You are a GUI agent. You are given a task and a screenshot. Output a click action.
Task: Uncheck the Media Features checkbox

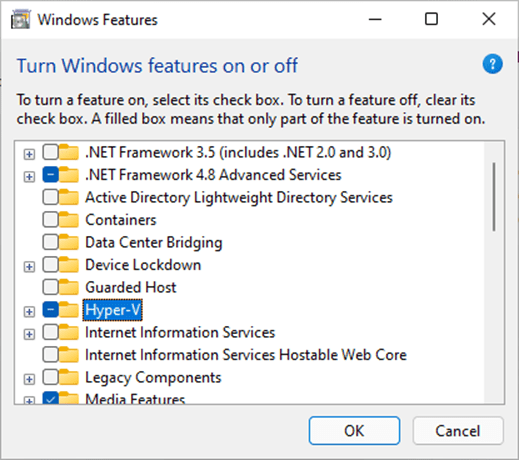point(50,398)
